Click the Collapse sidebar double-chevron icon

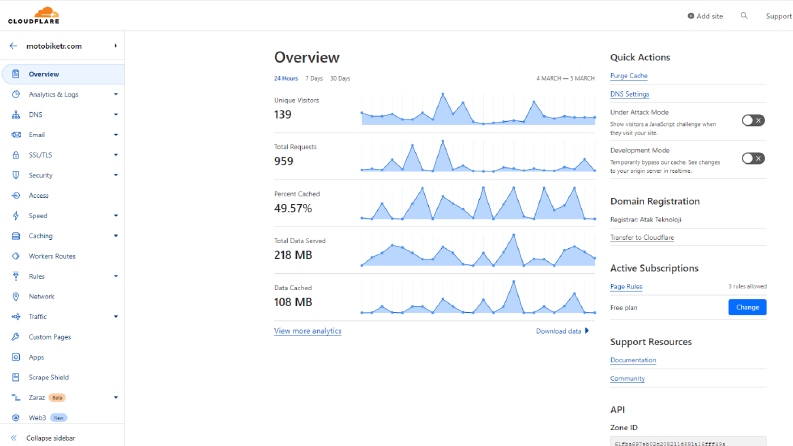14,438
